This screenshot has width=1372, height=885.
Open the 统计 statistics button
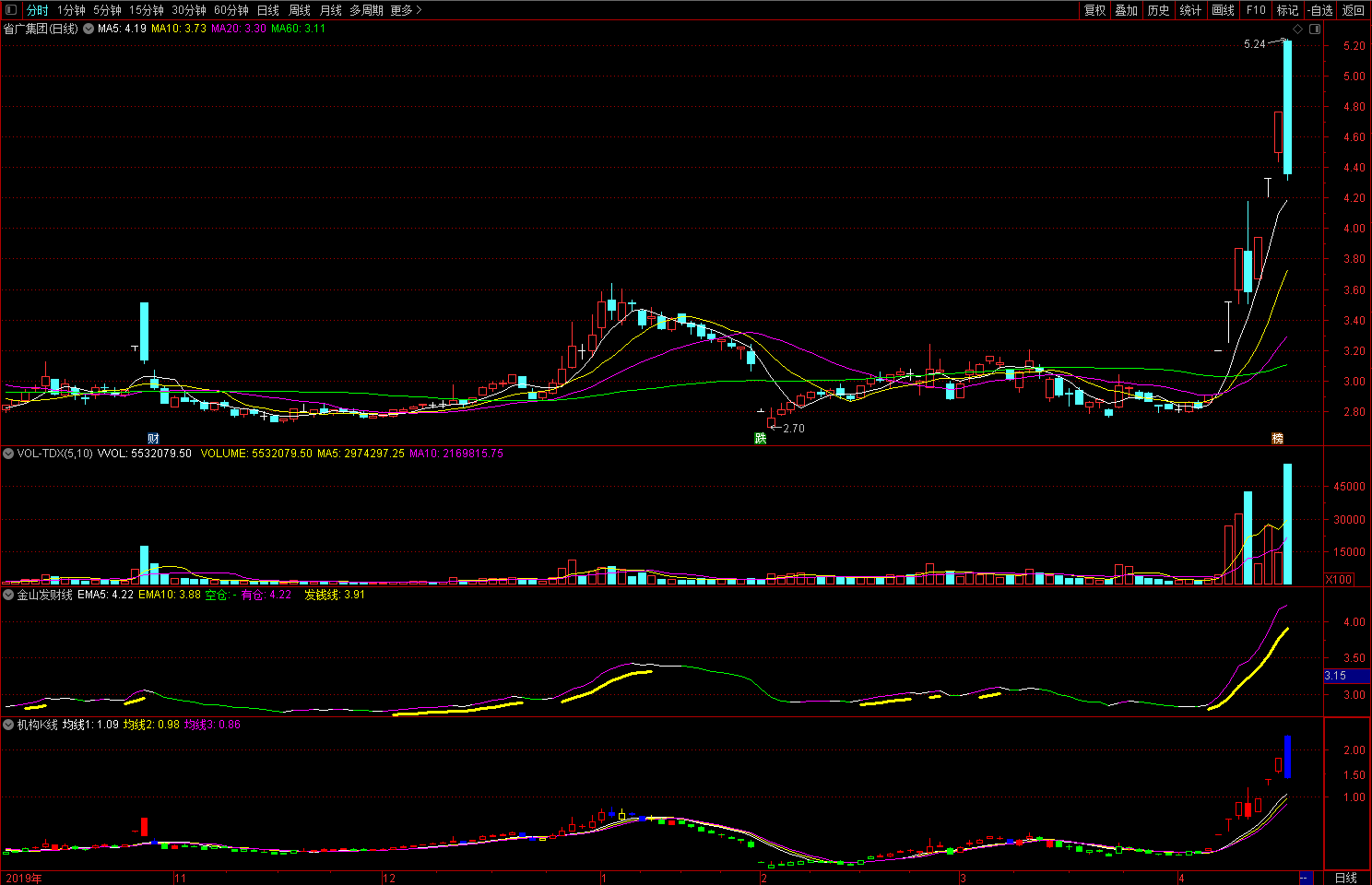coord(1190,10)
